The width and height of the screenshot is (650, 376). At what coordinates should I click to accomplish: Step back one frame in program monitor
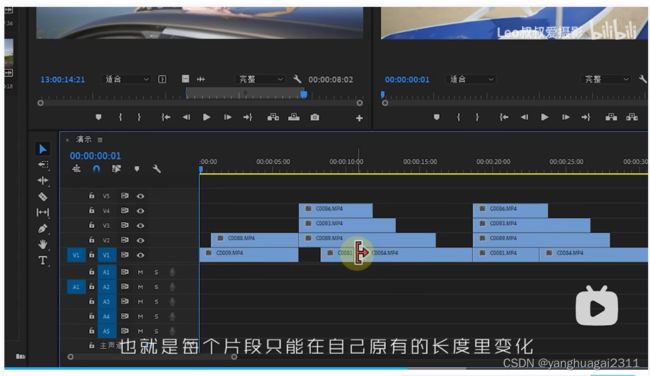(x=524, y=117)
